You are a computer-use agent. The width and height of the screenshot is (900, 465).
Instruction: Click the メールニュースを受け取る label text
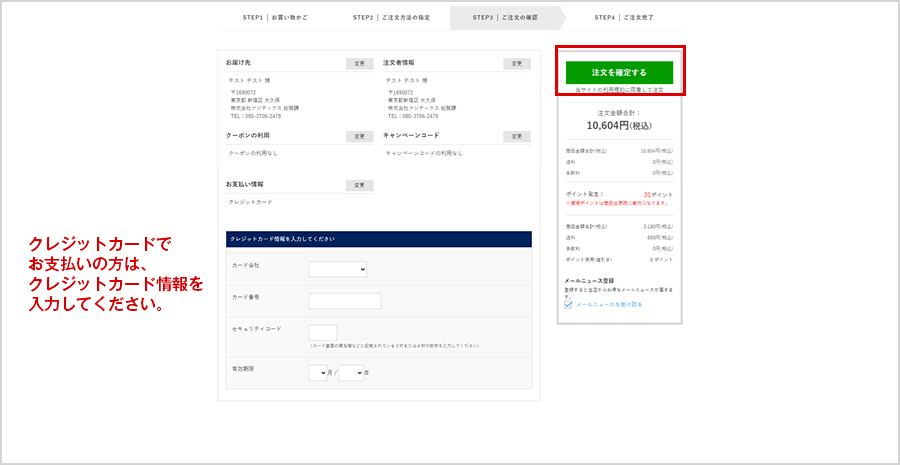(609, 305)
